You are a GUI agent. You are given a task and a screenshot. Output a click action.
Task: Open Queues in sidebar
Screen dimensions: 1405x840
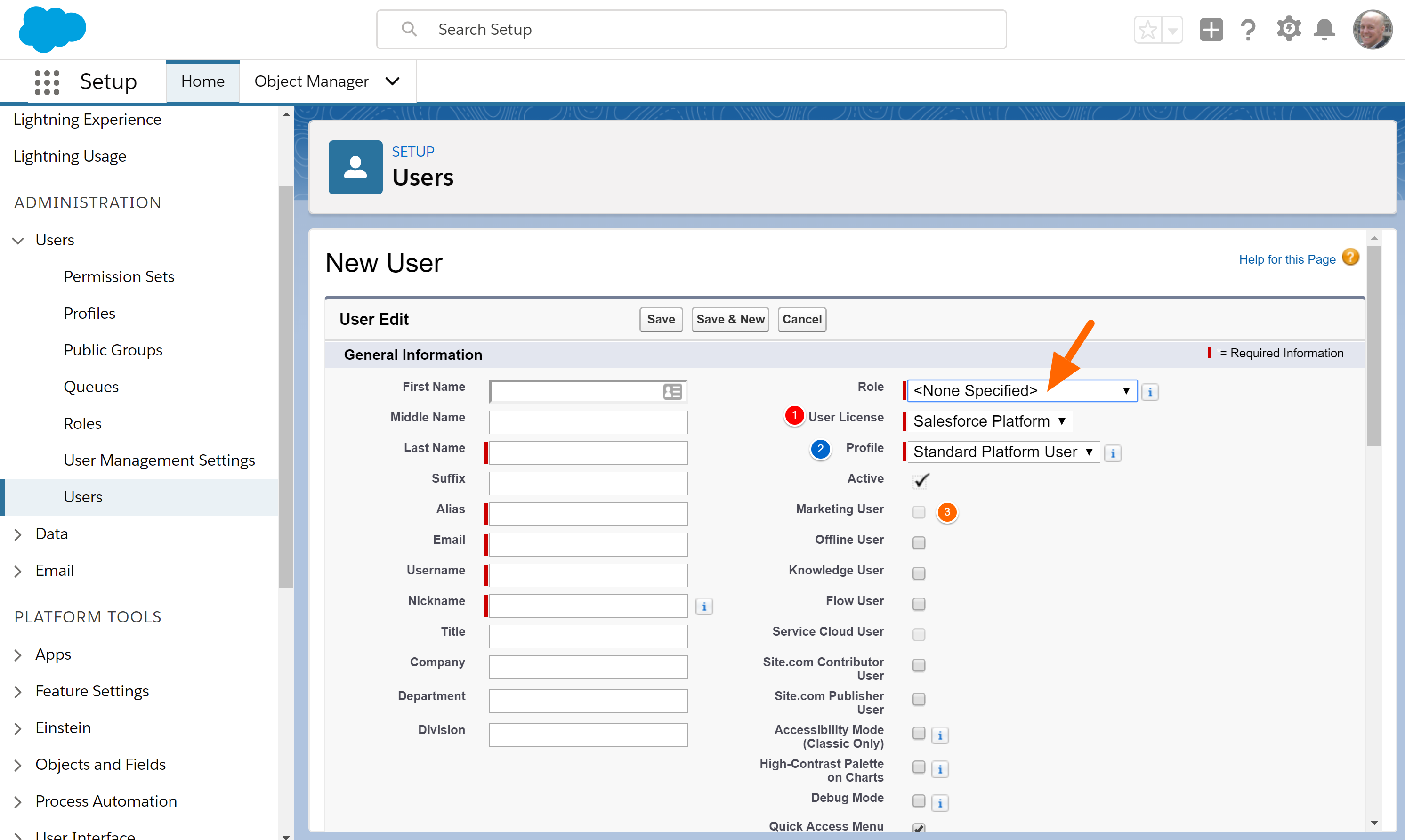tap(91, 387)
